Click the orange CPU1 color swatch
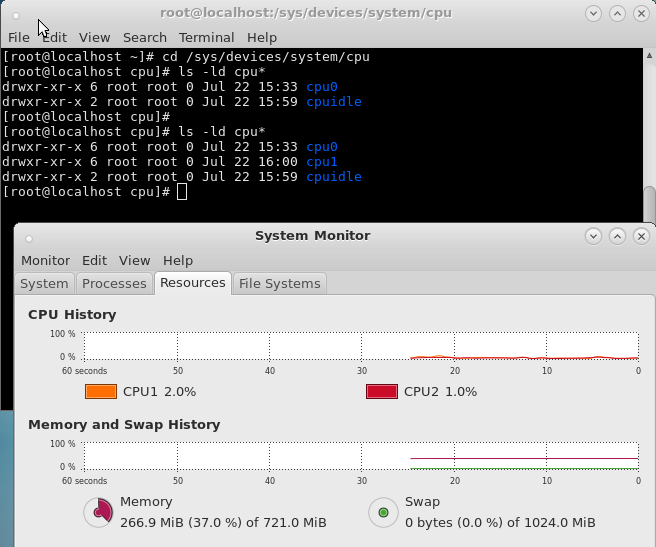Viewport: 656px width, 547px height. tap(101, 392)
